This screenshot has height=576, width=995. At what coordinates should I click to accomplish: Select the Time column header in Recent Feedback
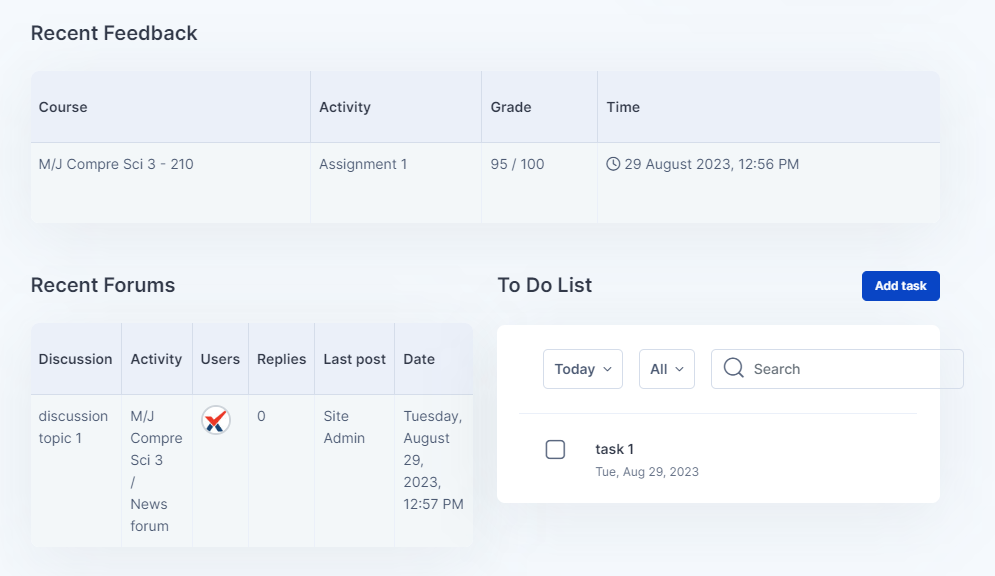(623, 107)
